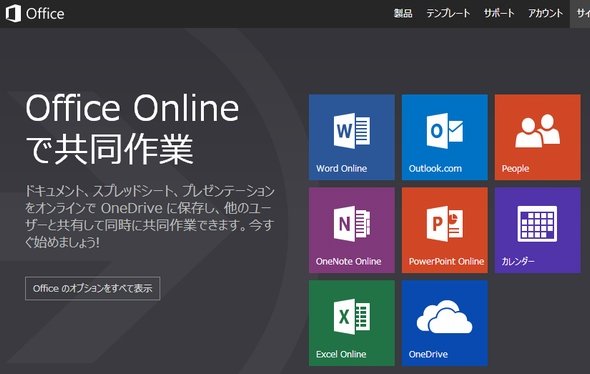Click the Office Online で共同作業 heading
Screen dimensions: 590x374
132,129
